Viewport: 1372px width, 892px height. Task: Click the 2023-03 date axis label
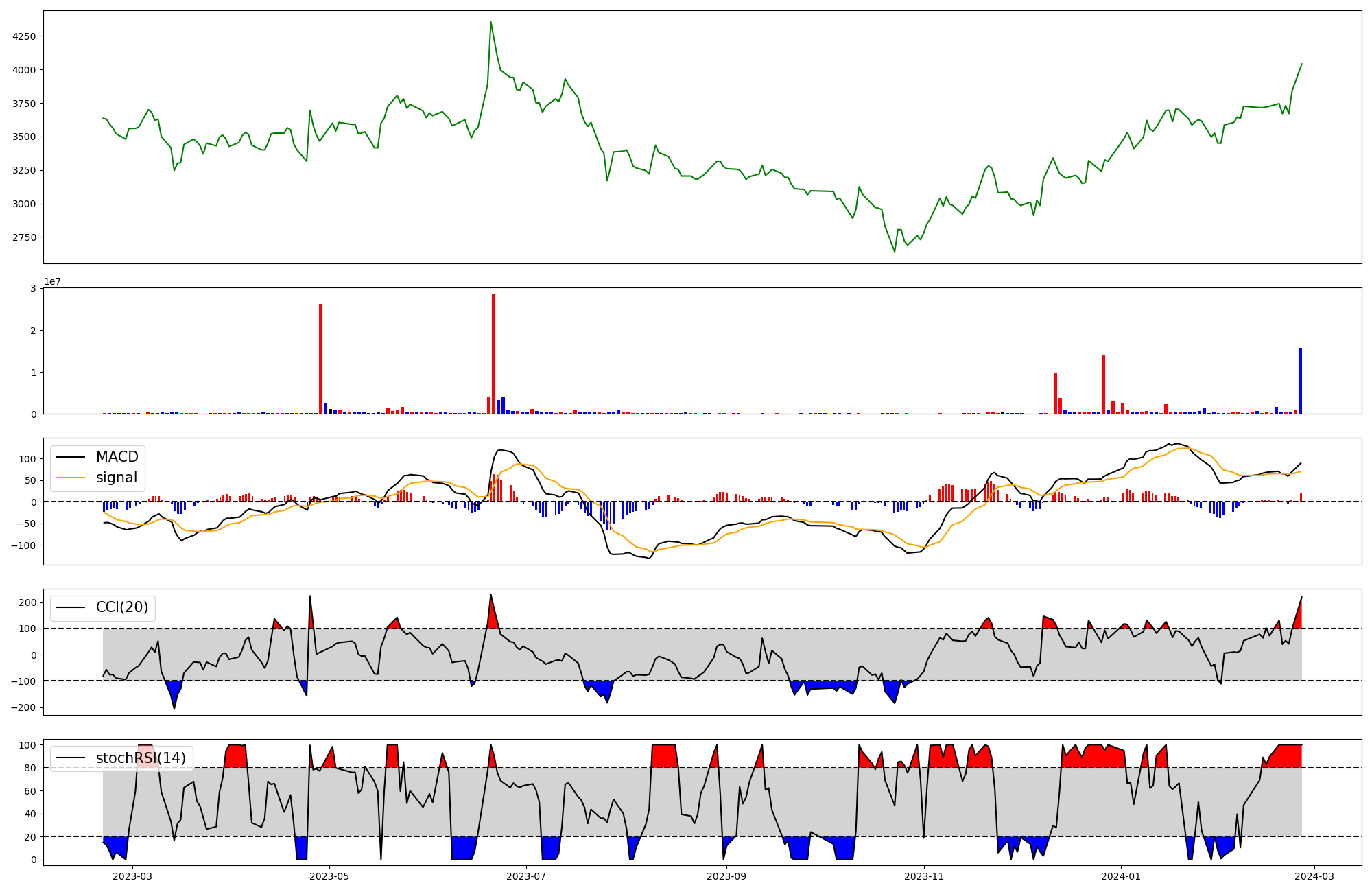132,876
